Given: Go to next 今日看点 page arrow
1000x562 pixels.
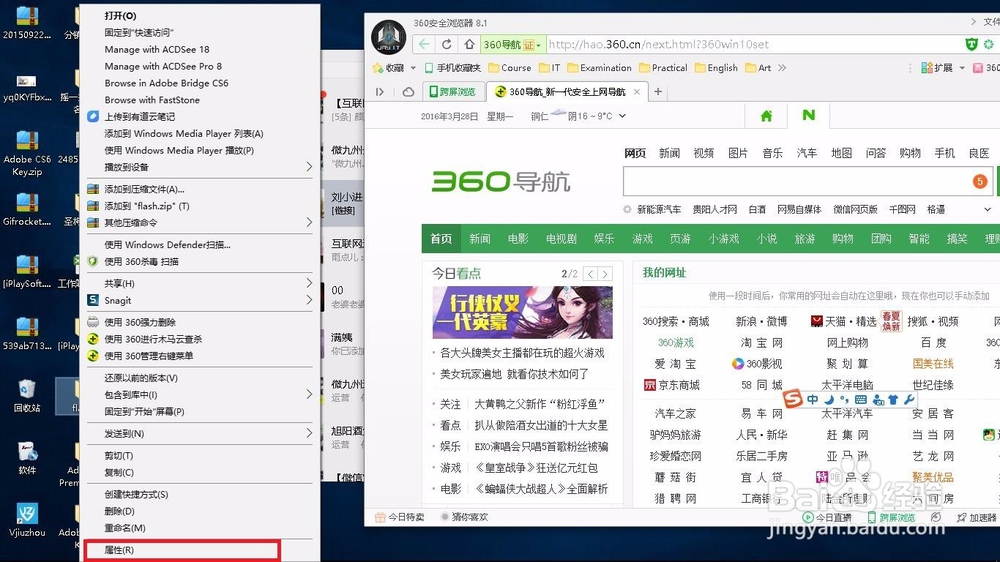Looking at the screenshot, I should [x=605, y=274].
